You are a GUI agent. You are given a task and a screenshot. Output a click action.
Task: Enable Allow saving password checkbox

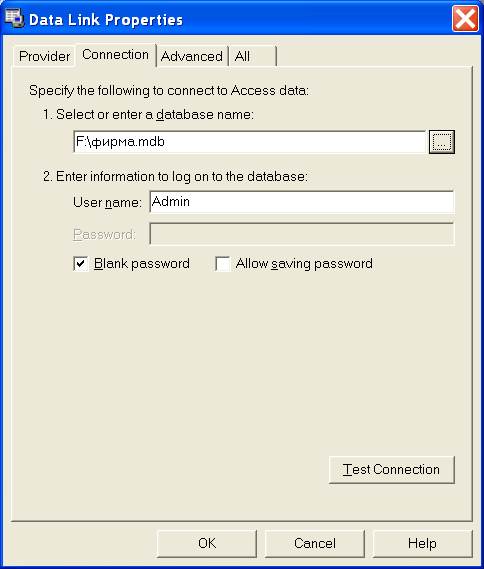[x=222, y=263]
